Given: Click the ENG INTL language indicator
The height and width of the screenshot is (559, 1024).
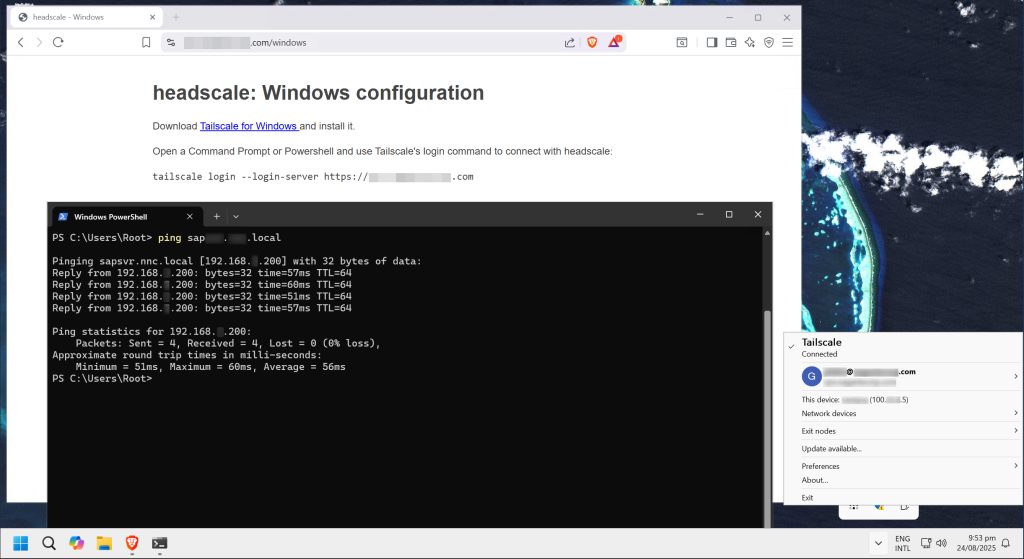Looking at the screenshot, I should coord(903,543).
